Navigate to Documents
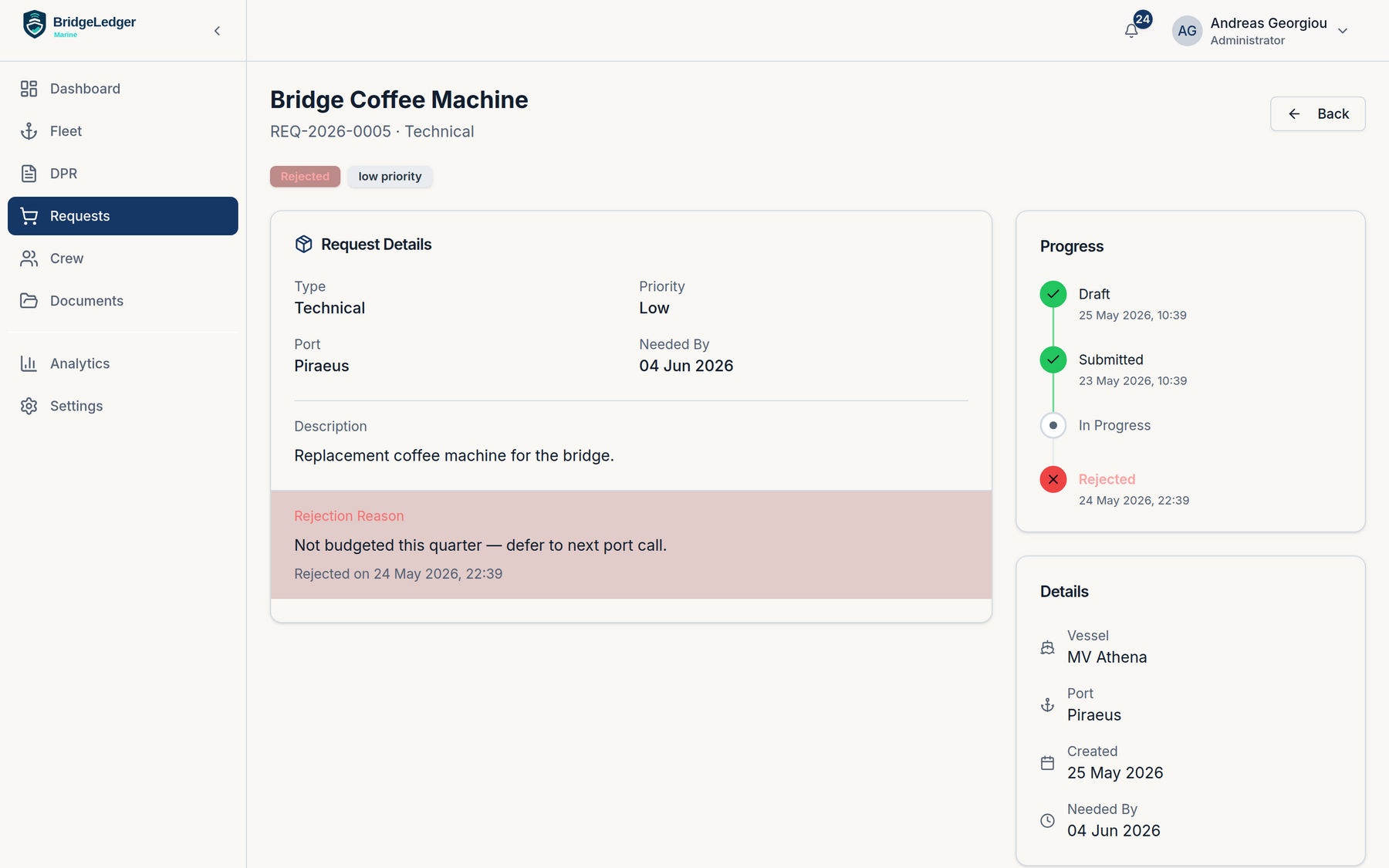Screen dimensions: 1389x868 123,301
